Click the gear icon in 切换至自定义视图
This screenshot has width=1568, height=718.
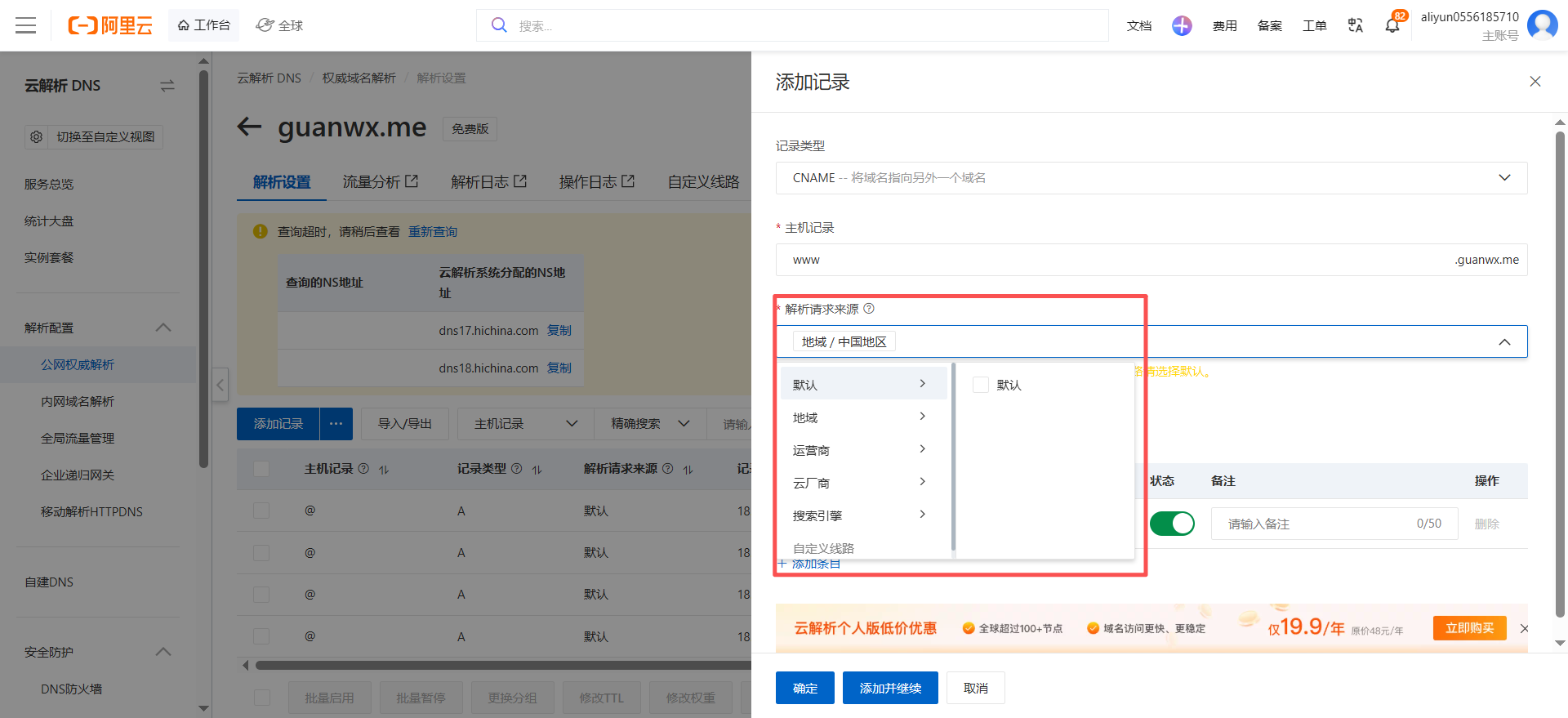pyautogui.click(x=37, y=136)
